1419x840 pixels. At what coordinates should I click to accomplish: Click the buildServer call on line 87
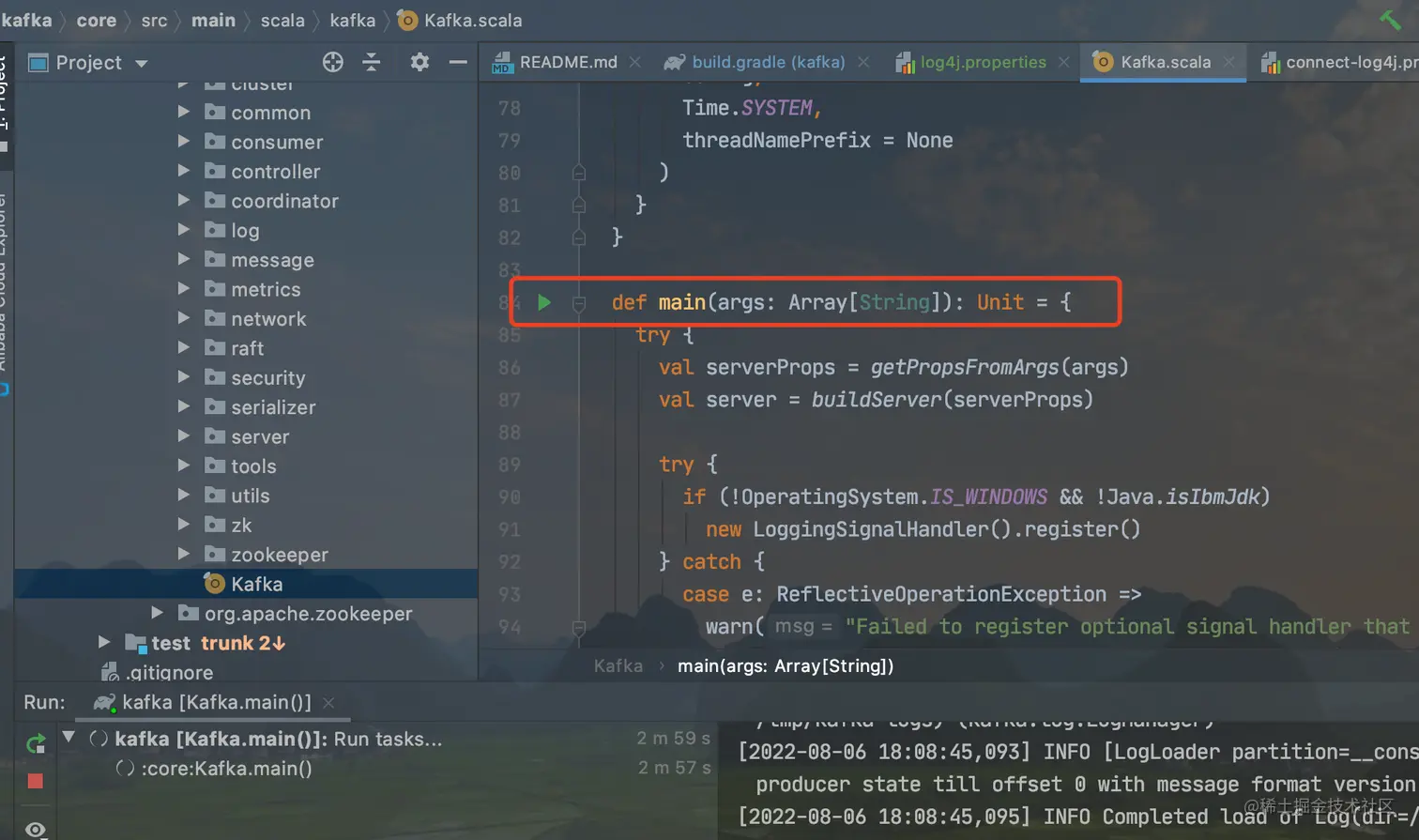876,400
